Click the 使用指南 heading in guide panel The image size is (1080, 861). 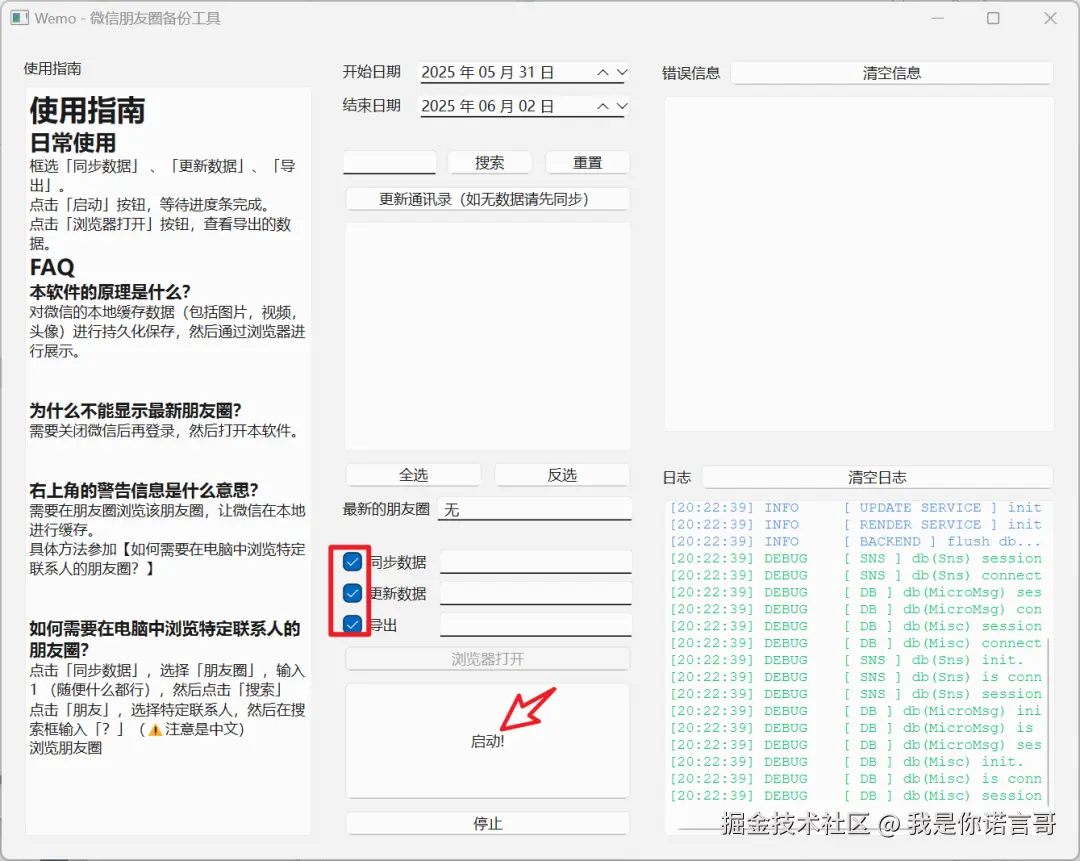[87, 110]
